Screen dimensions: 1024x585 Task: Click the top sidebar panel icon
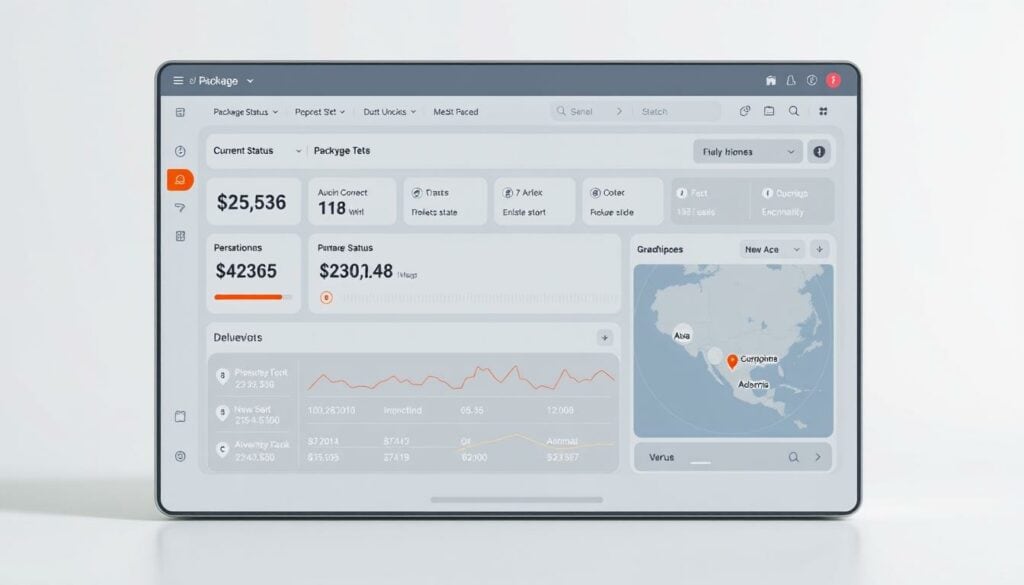point(180,112)
